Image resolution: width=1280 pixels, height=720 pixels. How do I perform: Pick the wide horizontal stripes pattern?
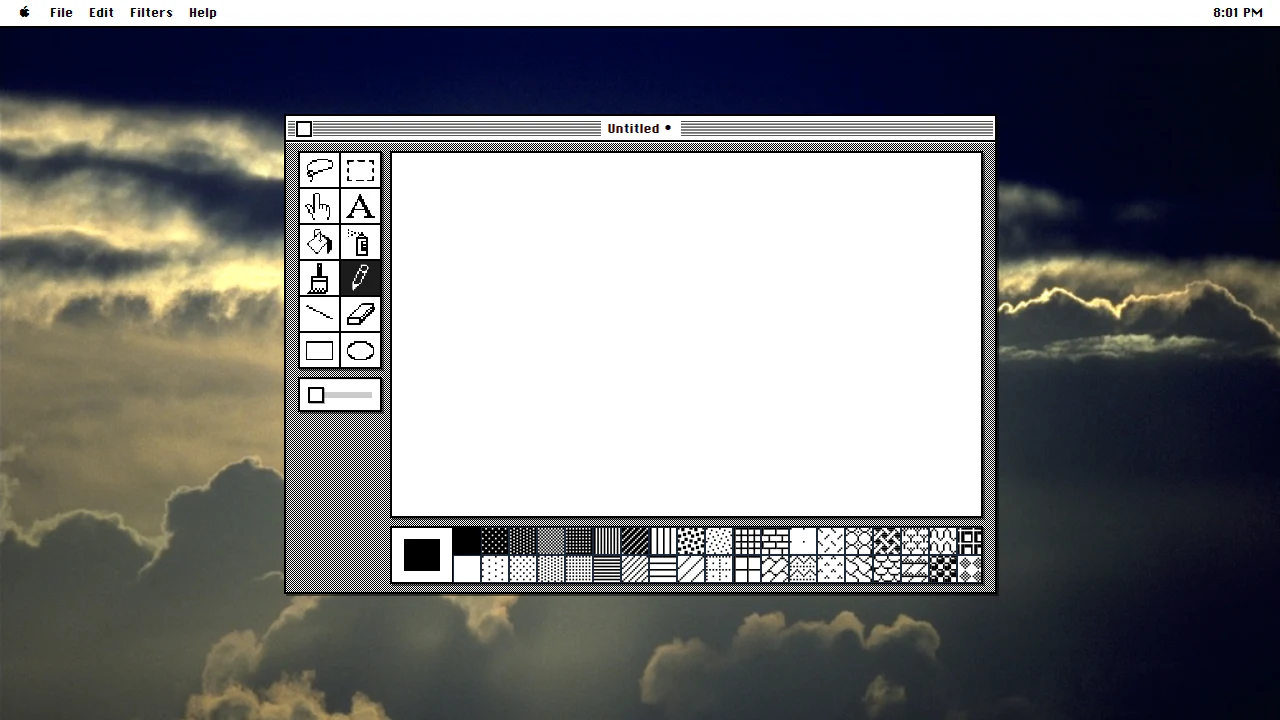(x=663, y=569)
